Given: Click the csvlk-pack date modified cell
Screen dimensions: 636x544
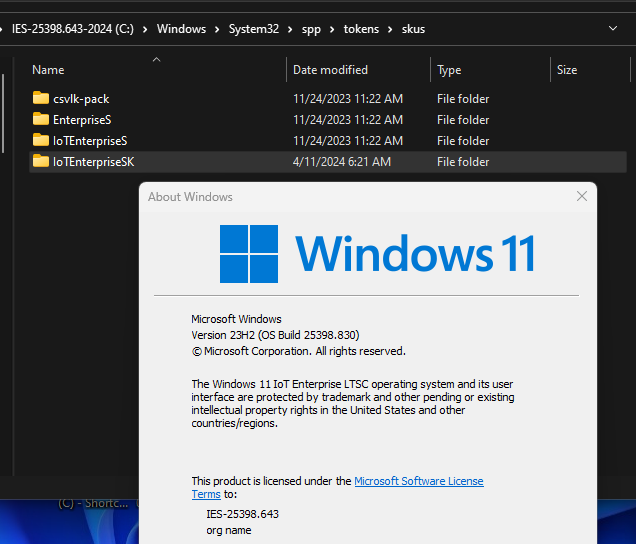Looking at the screenshot, I should tap(348, 99).
